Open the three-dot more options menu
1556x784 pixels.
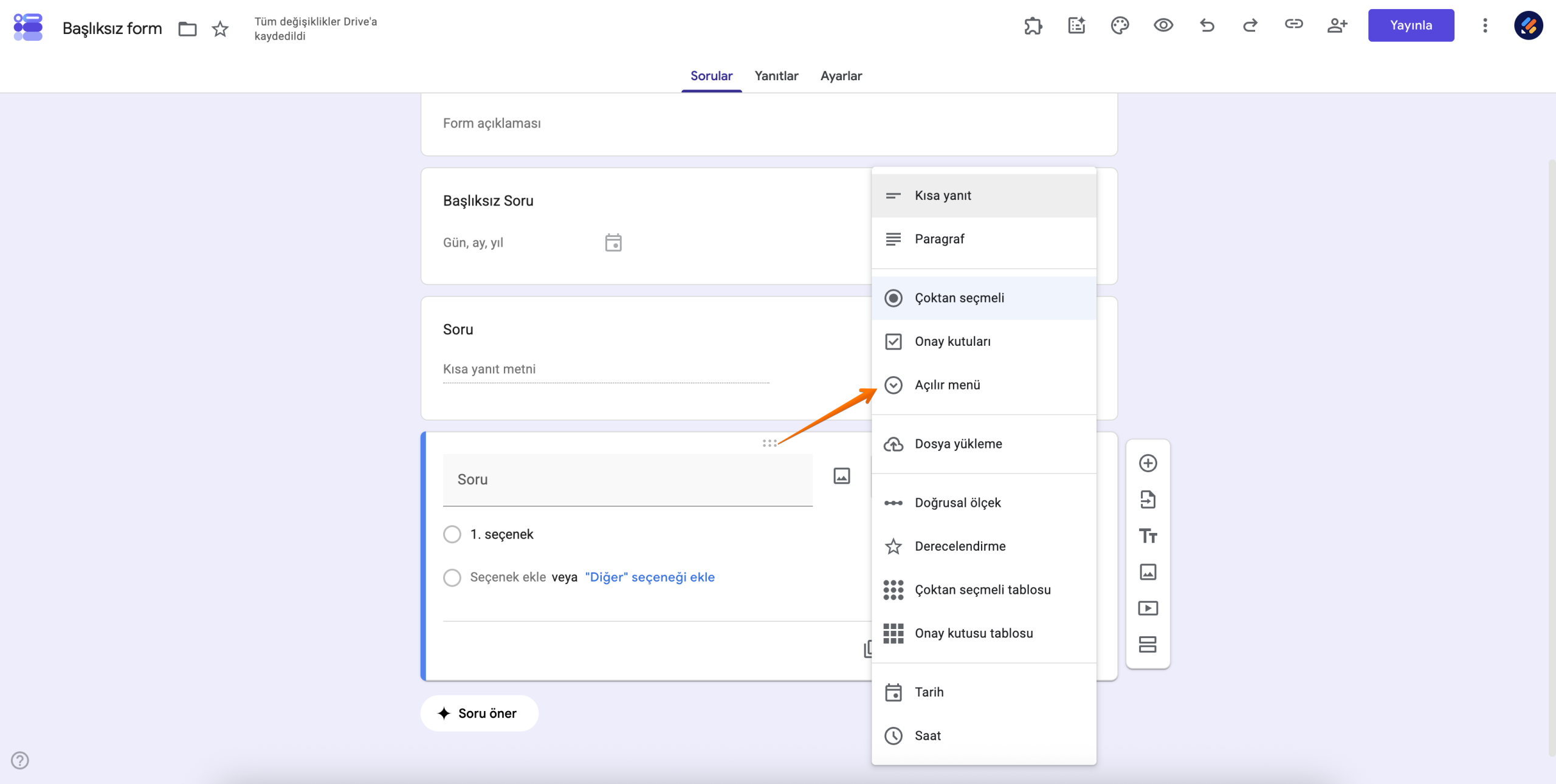1485,26
